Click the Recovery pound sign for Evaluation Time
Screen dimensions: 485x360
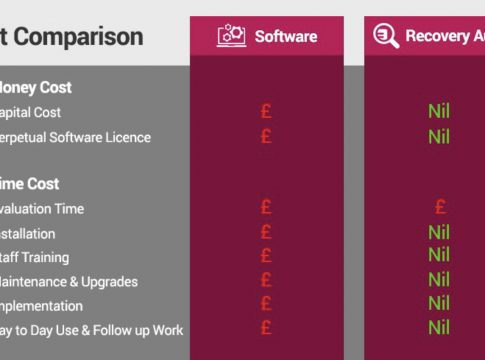441,207
